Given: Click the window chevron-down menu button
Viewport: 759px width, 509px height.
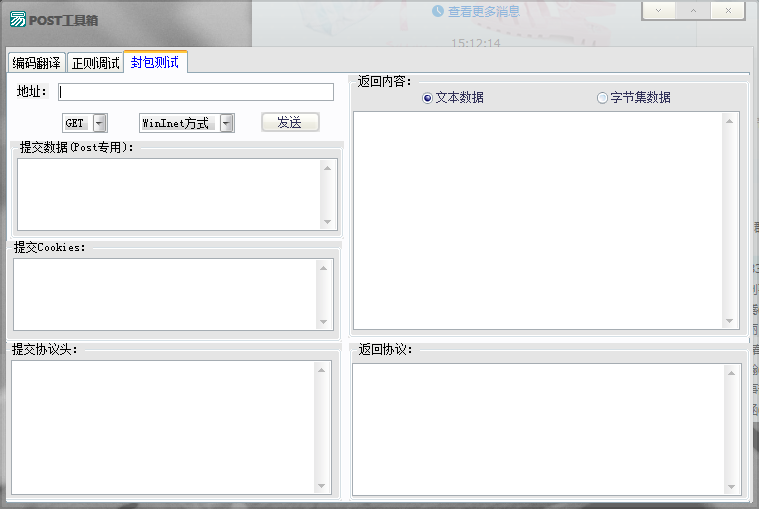Looking at the screenshot, I should pyautogui.click(x=658, y=11).
